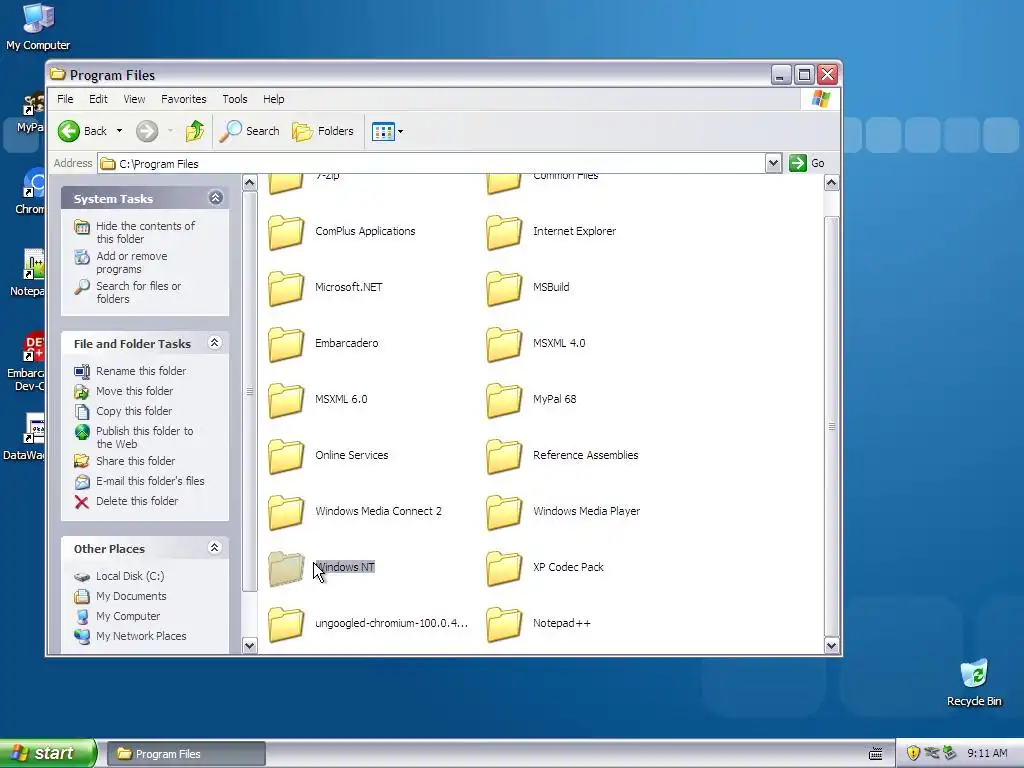1024x768 pixels.
Task: Click Move this folder task
Action: pyautogui.click(x=135, y=391)
